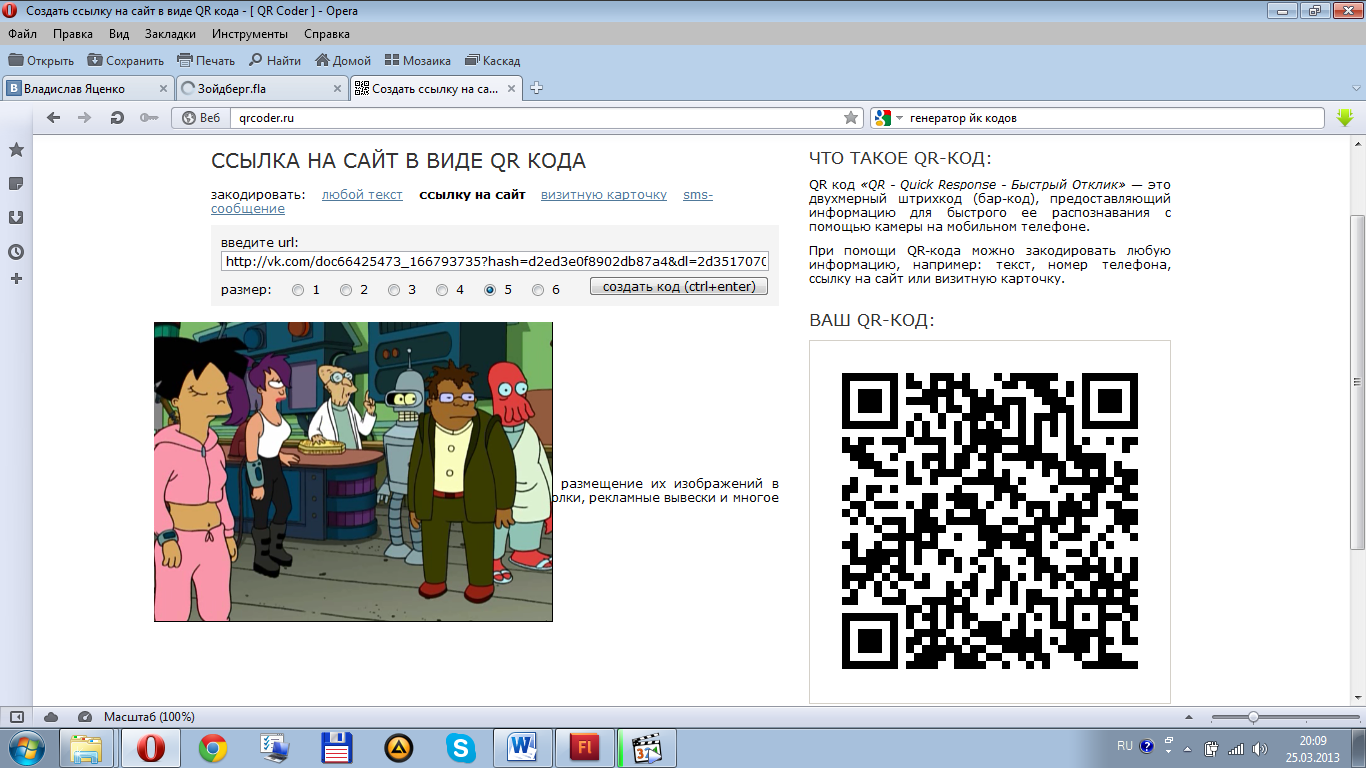Click the Печать printer button
The width and height of the screenshot is (1366, 768).
coord(206,60)
